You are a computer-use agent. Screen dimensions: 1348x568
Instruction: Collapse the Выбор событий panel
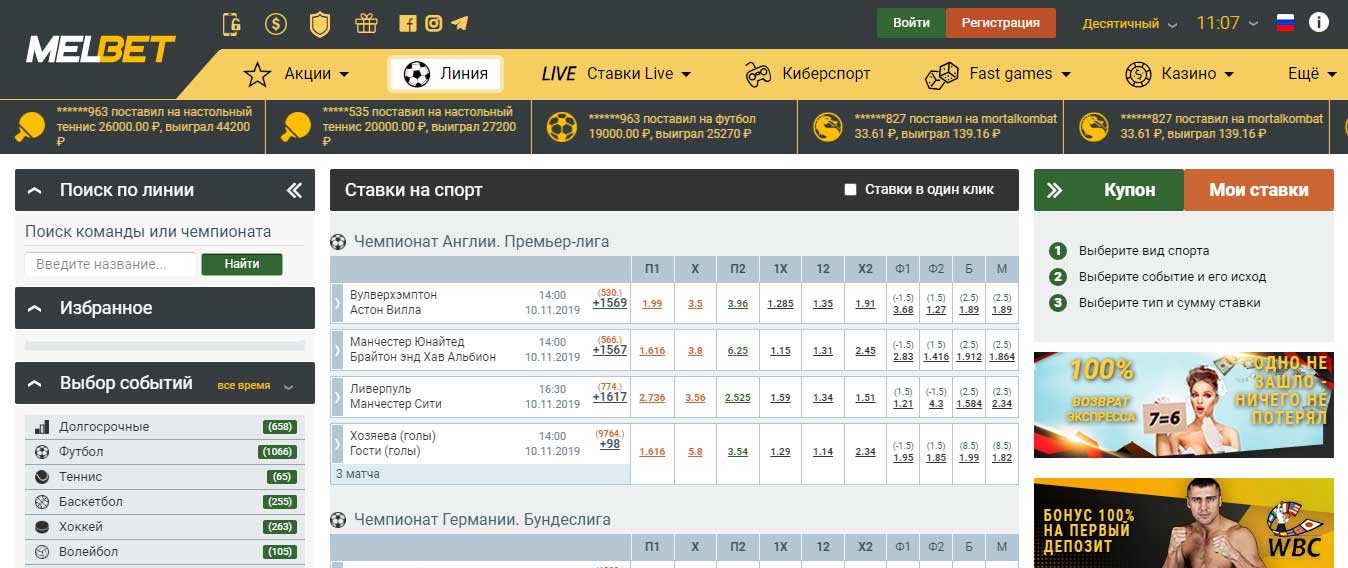(x=35, y=383)
